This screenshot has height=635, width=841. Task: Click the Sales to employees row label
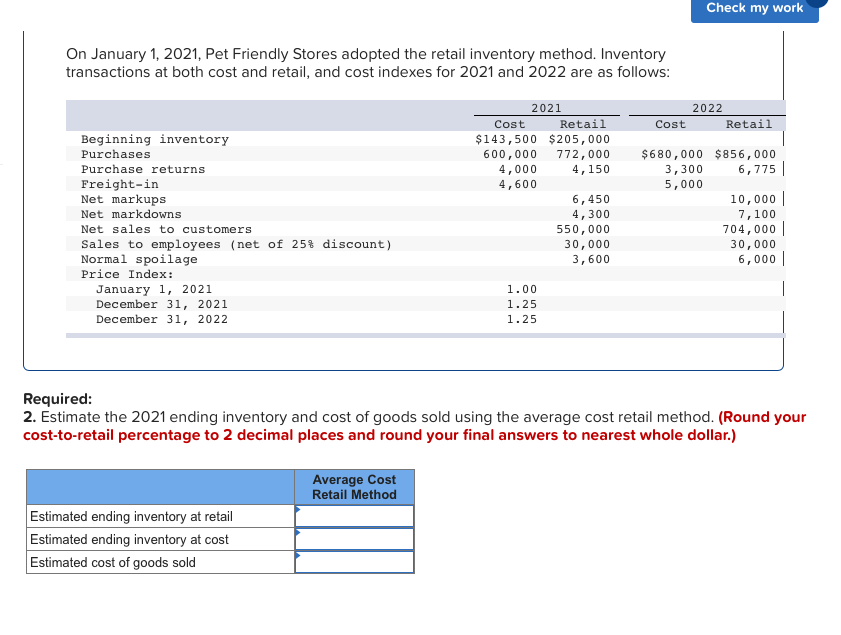pos(237,245)
